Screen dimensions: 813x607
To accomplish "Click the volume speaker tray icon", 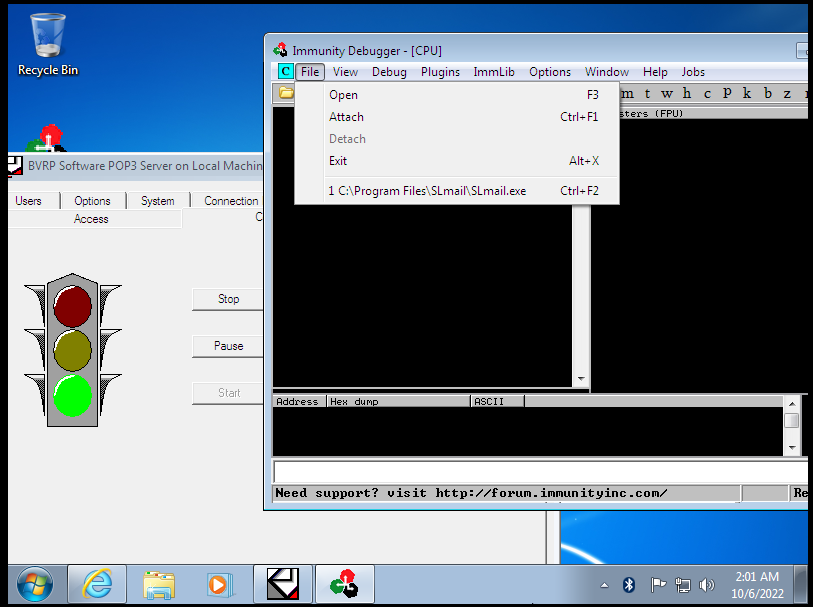I will [706, 585].
